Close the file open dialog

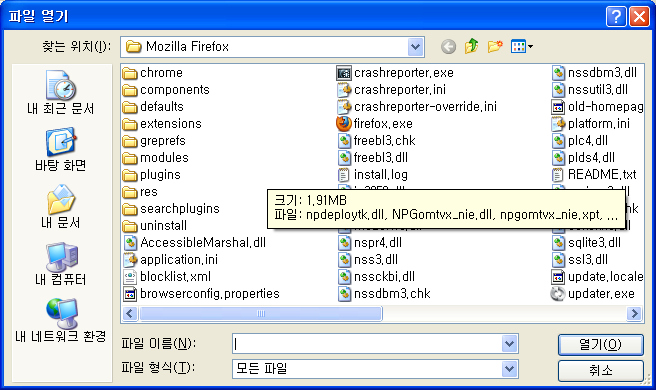[639, 17]
